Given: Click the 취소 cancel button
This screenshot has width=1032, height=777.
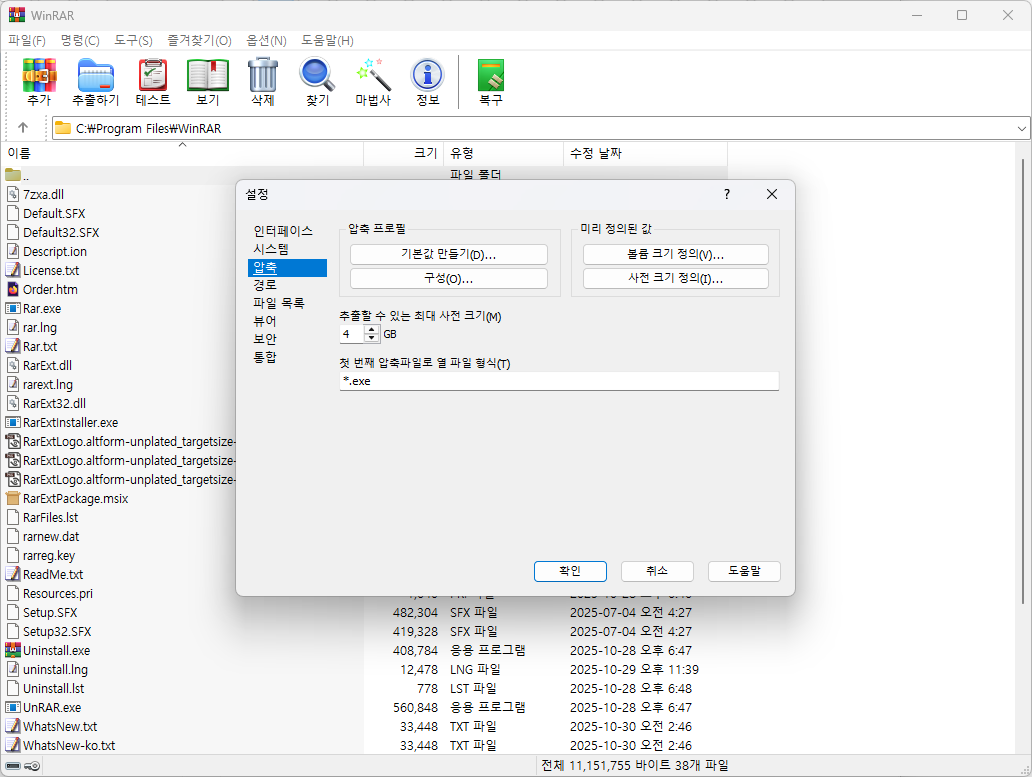Looking at the screenshot, I should 657,571.
